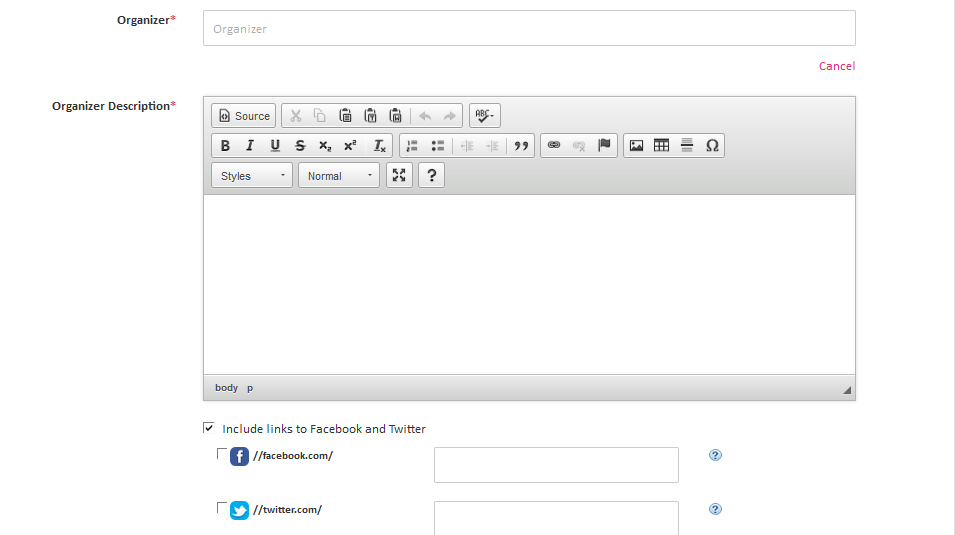The width and height of the screenshot is (955, 535).
Task: Insert a numbered list
Action: (412, 146)
